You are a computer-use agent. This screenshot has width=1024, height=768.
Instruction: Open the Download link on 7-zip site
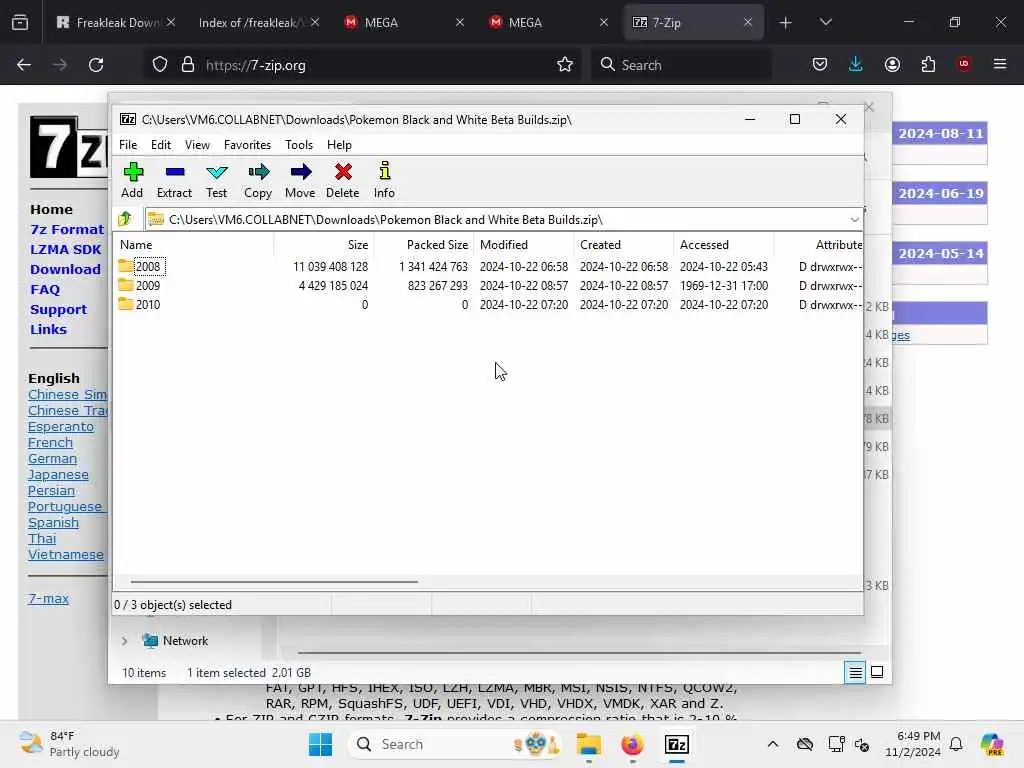click(65, 269)
